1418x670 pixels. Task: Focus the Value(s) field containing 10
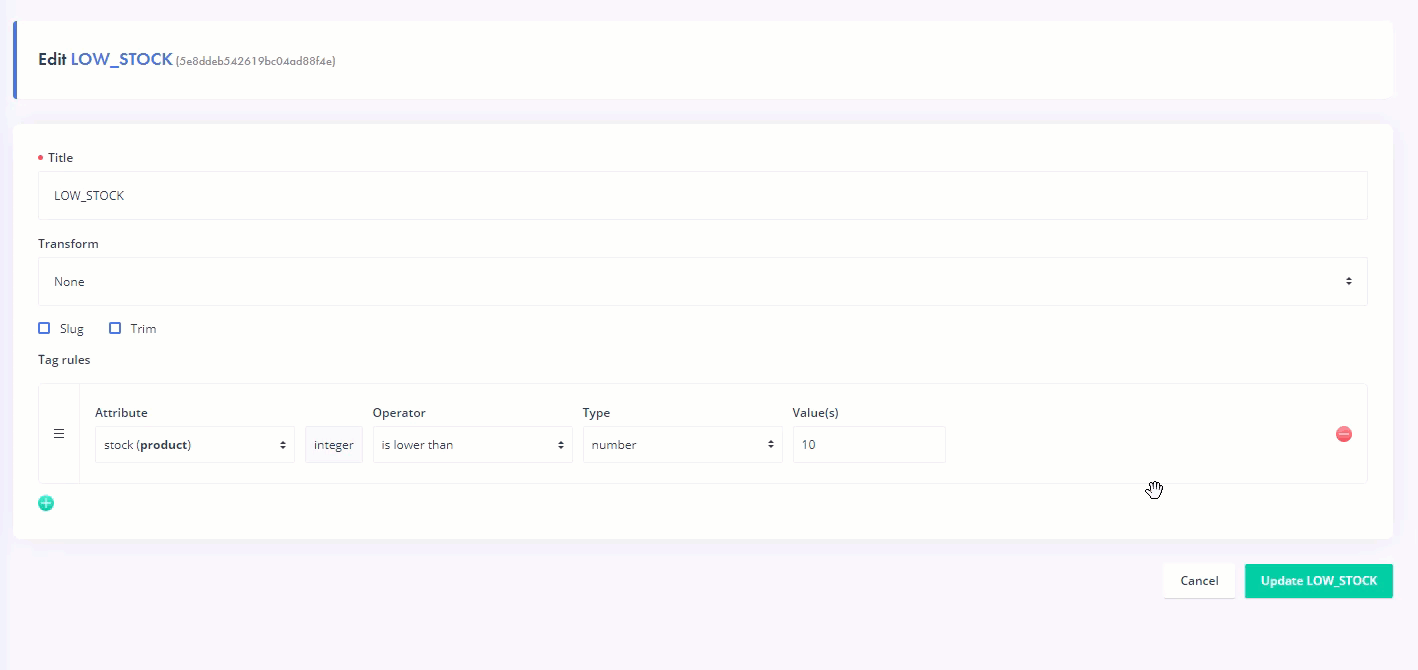pyautogui.click(x=869, y=445)
